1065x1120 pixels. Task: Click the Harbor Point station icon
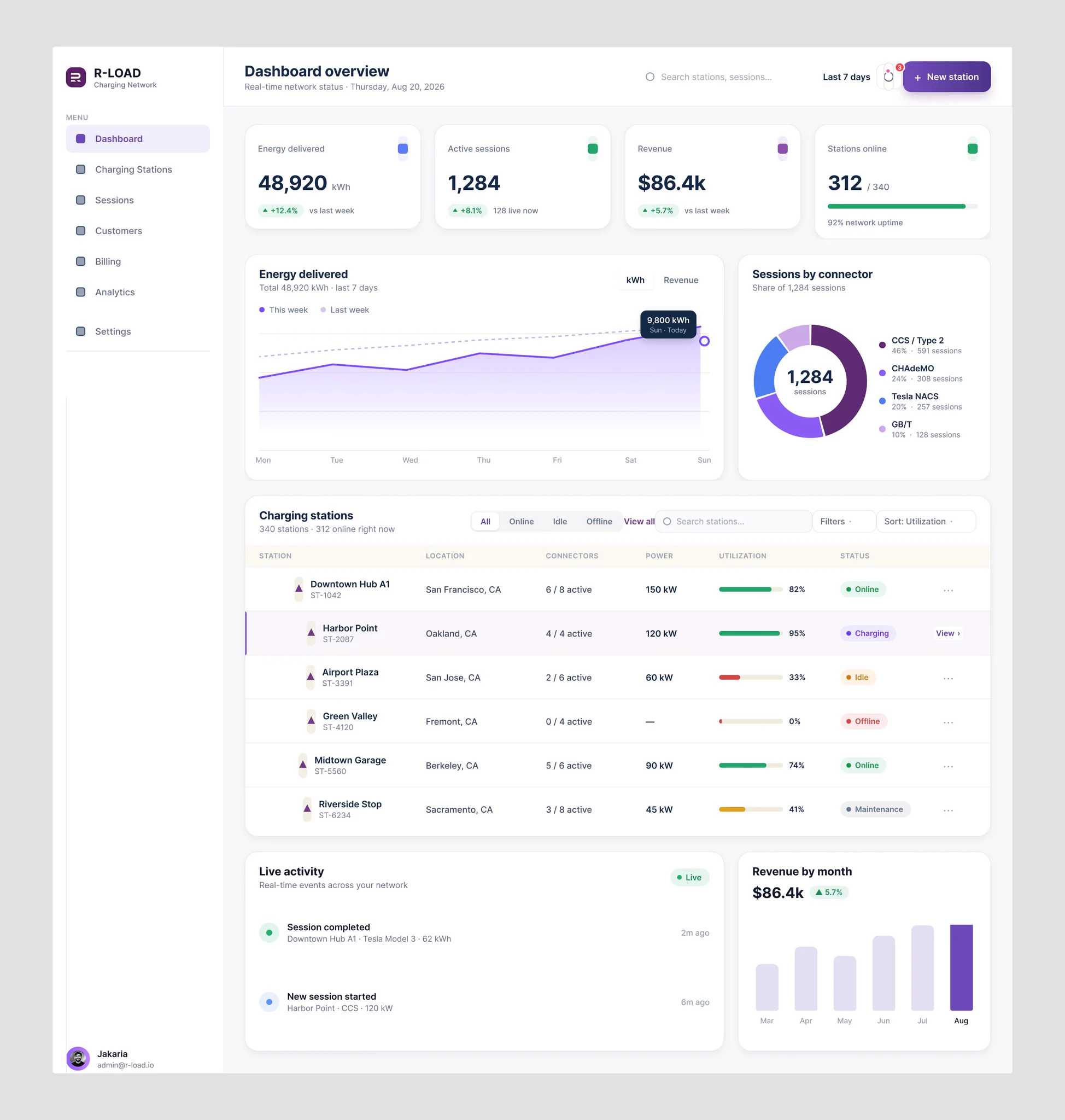[311, 633]
